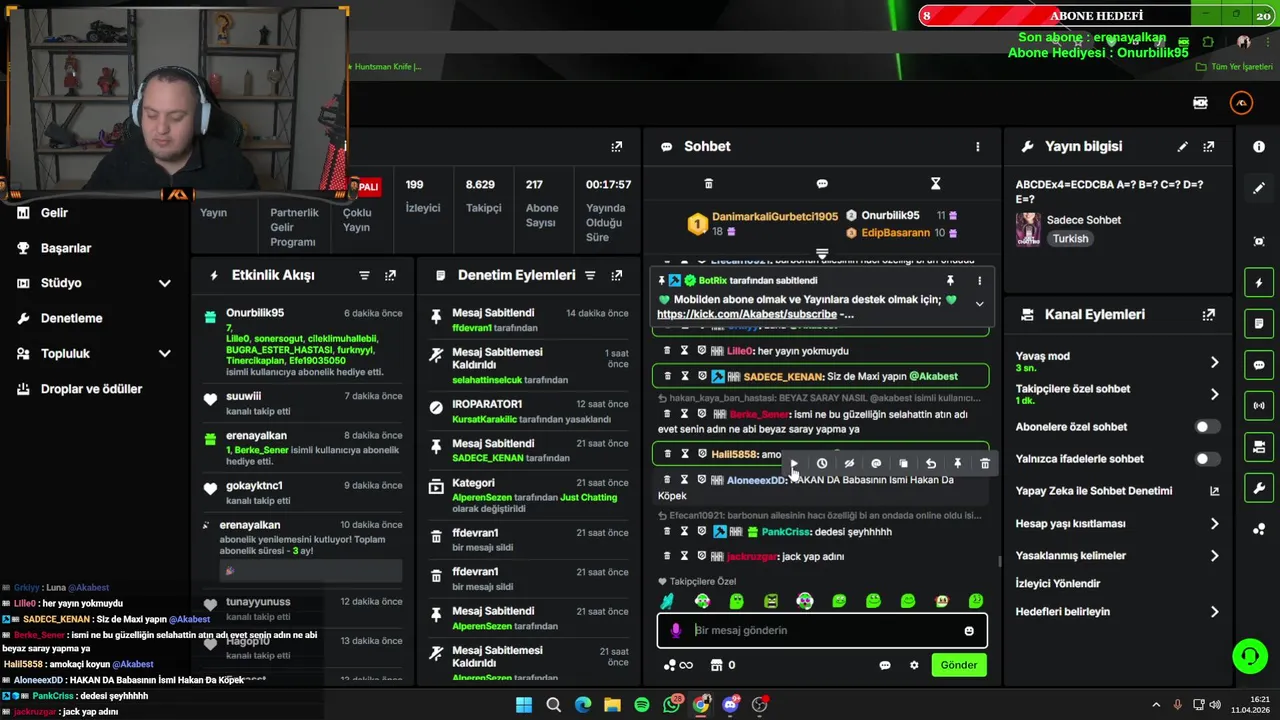The height and width of the screenshot is (720, 1280).
Task: Open three-dot menu on BotRix pinned message
Action: tap(979, 281)
